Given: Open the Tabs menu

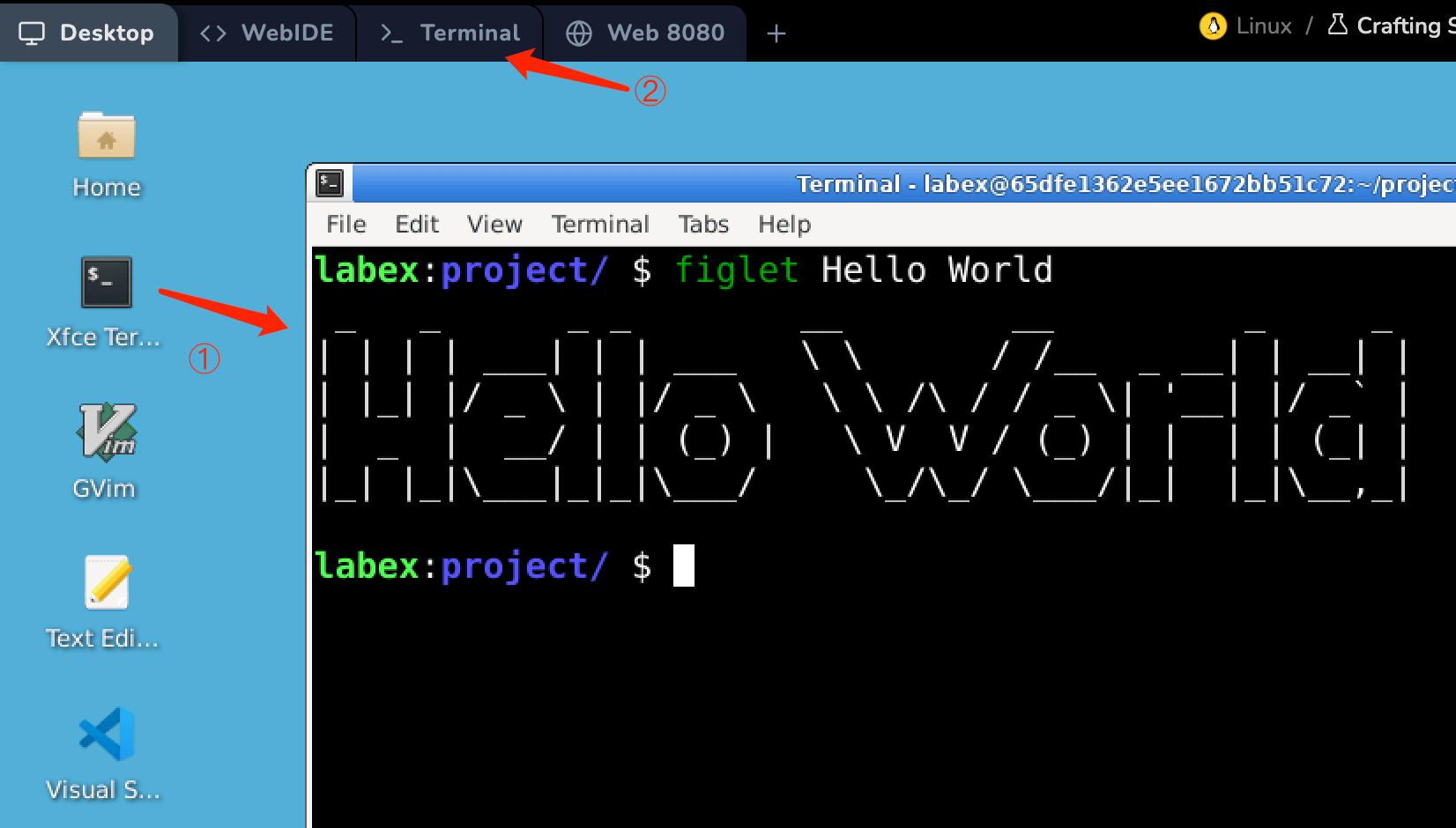Looking at the screenshot, I should 702,224.
